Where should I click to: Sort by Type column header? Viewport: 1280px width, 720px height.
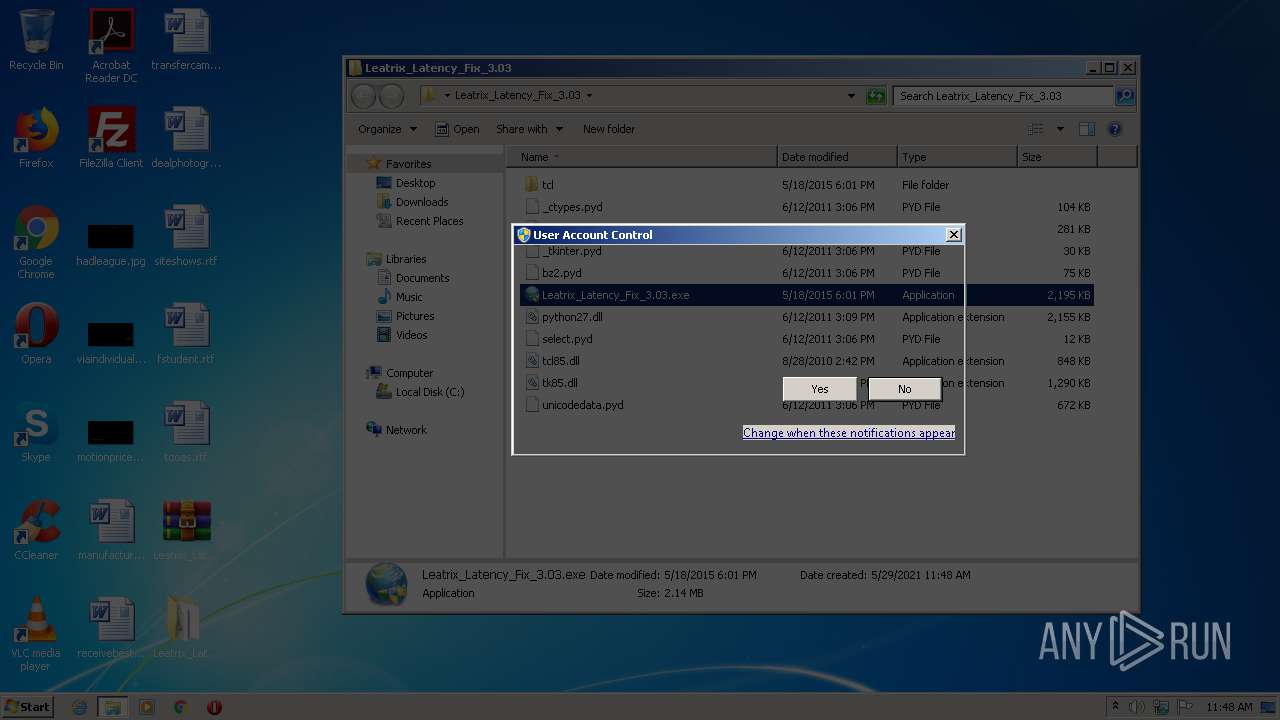[957, 157]
